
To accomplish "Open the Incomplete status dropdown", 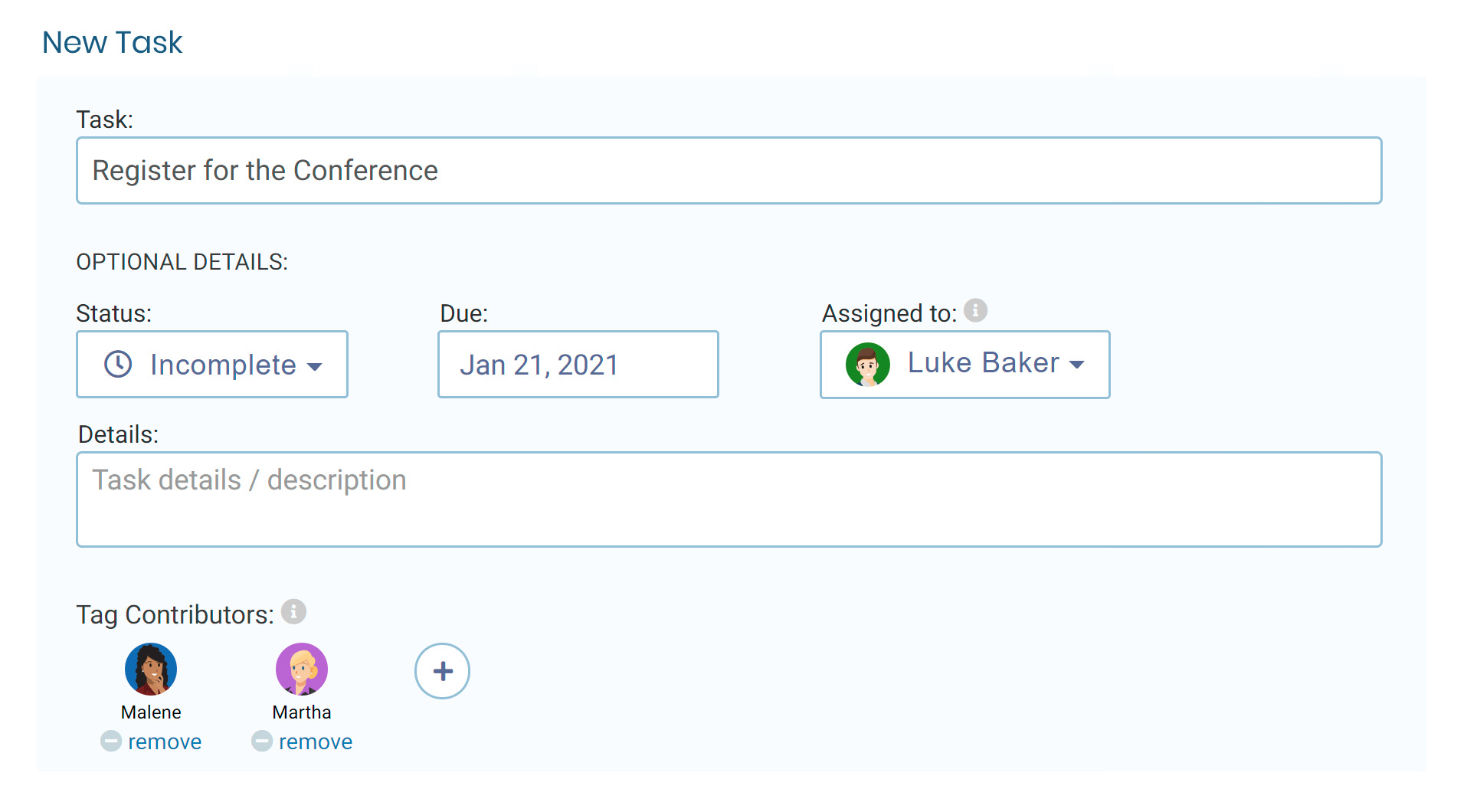I will click(x=212, y=365).
